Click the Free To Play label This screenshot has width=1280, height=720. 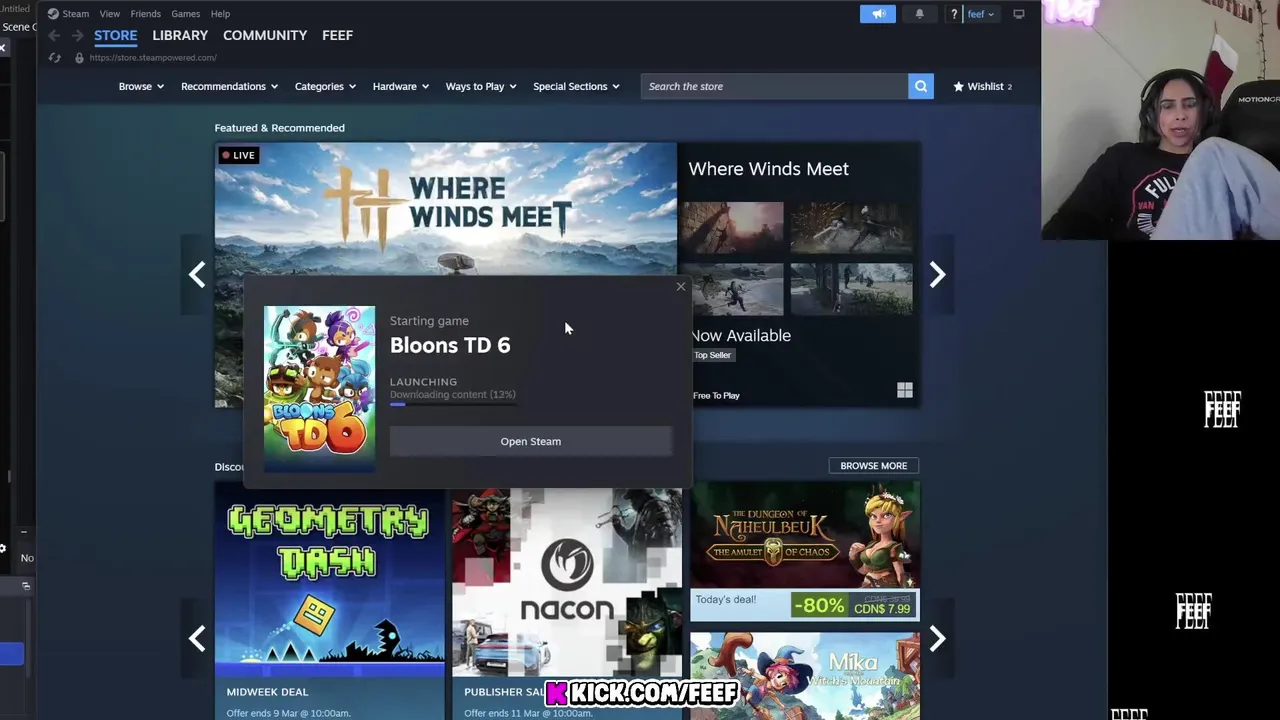pos(716,396)
